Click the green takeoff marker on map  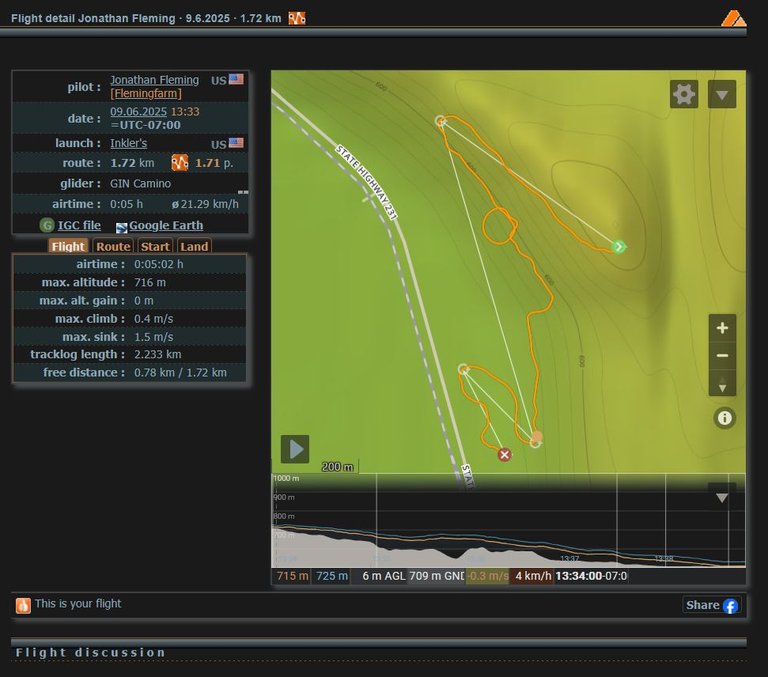619,246
